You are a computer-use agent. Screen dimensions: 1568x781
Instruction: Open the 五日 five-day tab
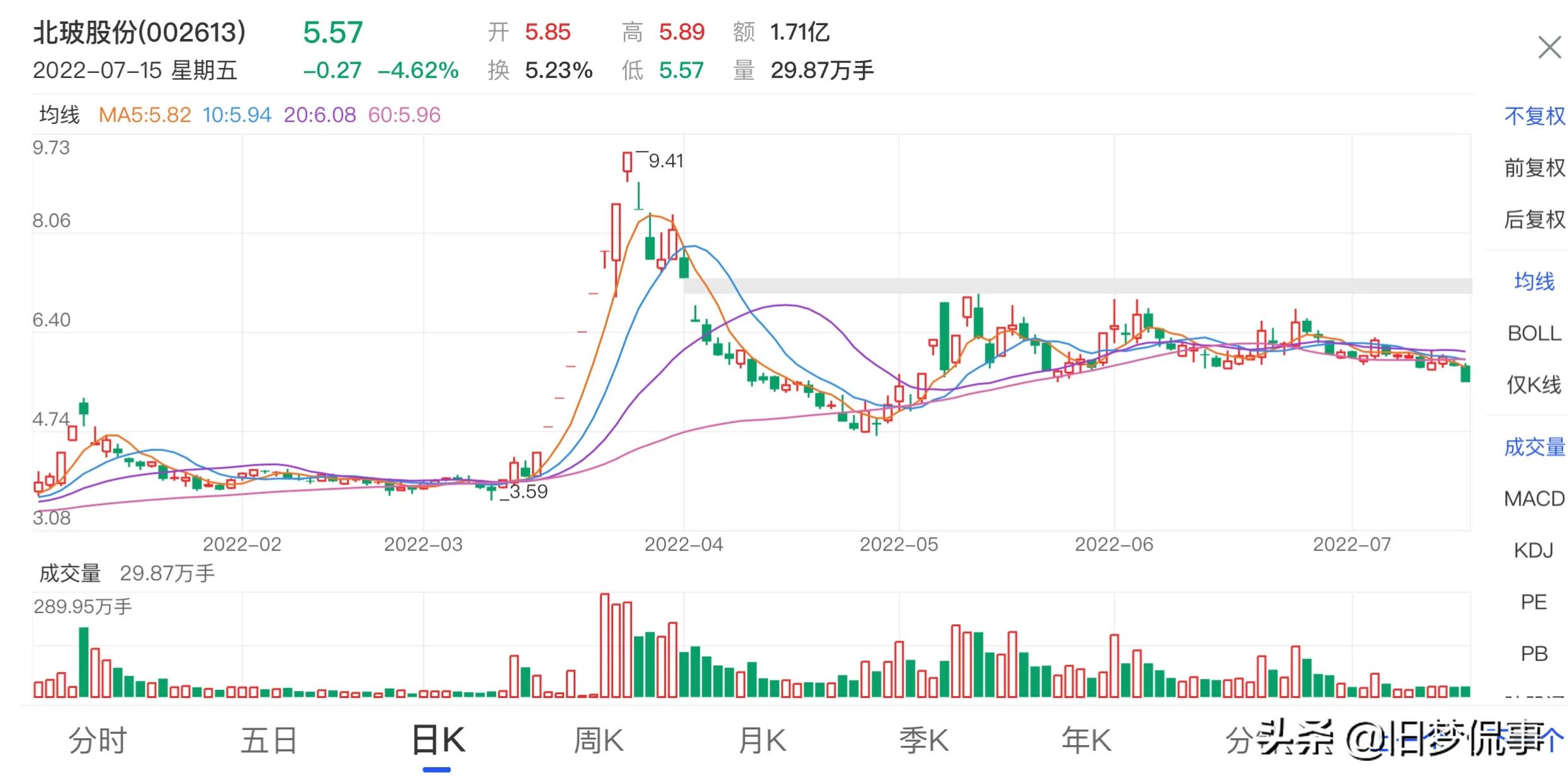point(269,740)
